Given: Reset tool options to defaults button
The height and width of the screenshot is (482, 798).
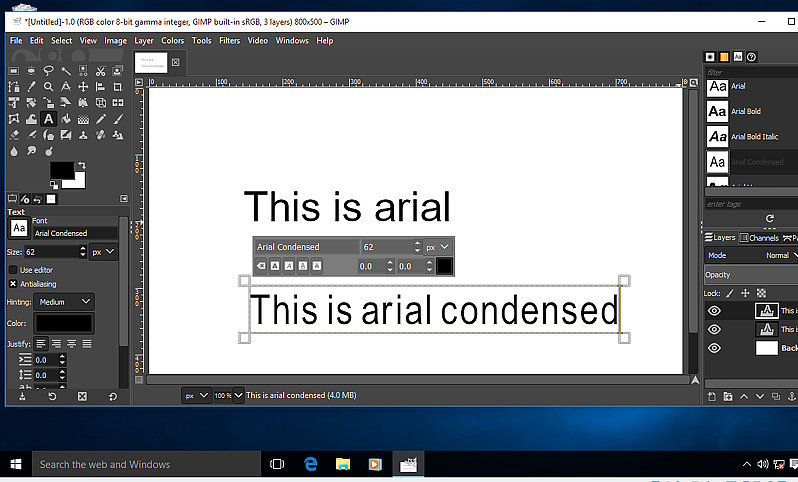Looking at the screenshot, I should (x=112, y=396).
